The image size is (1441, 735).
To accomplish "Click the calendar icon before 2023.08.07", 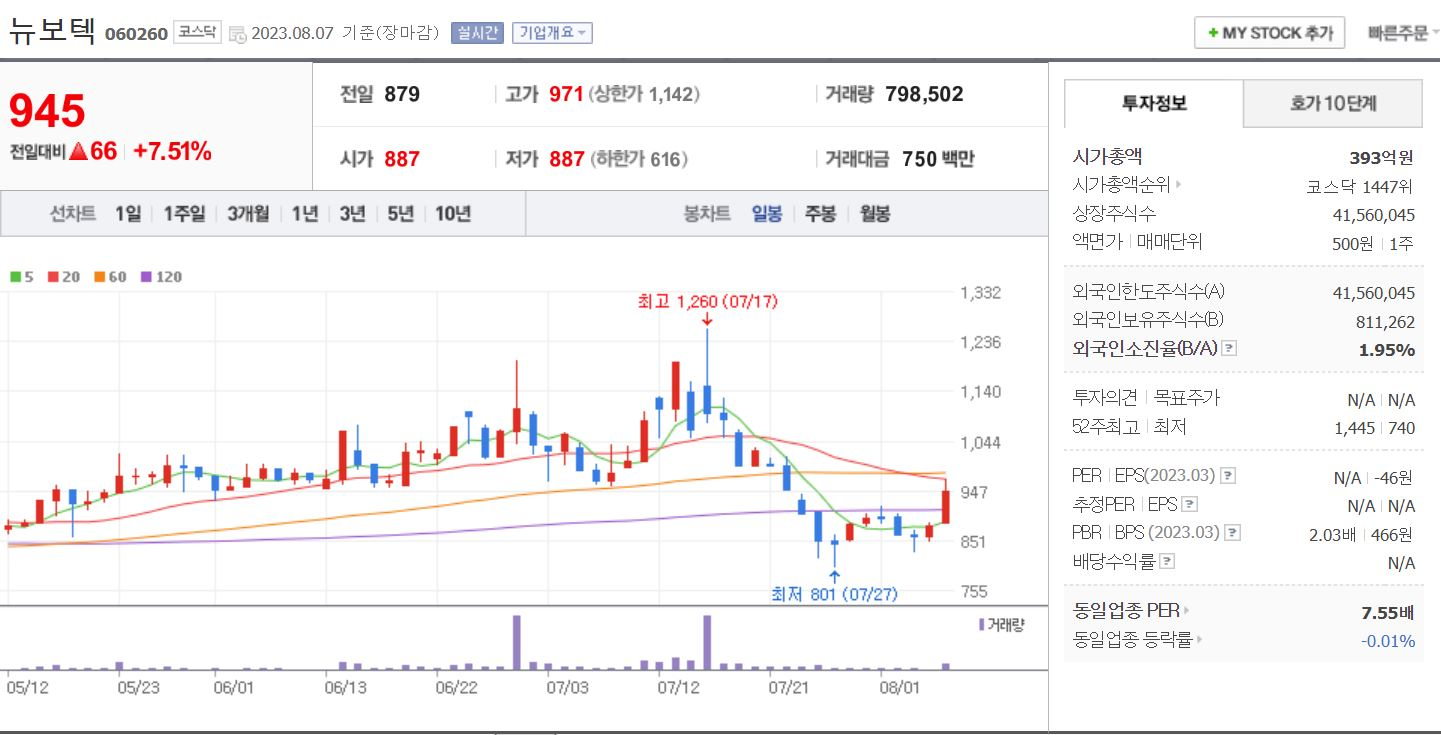I will tap(237, 34).
